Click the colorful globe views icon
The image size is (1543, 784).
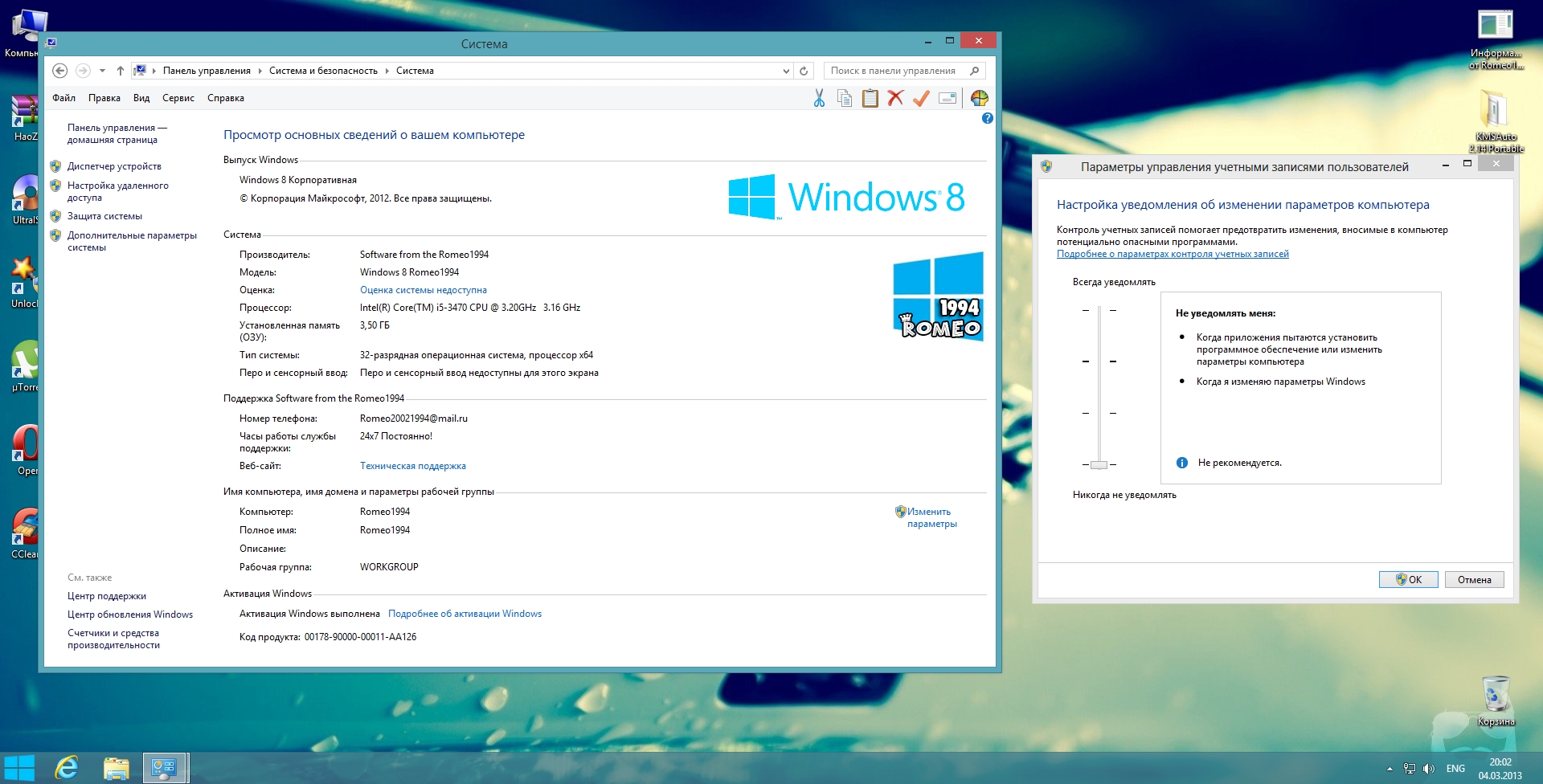pos(979,98)
